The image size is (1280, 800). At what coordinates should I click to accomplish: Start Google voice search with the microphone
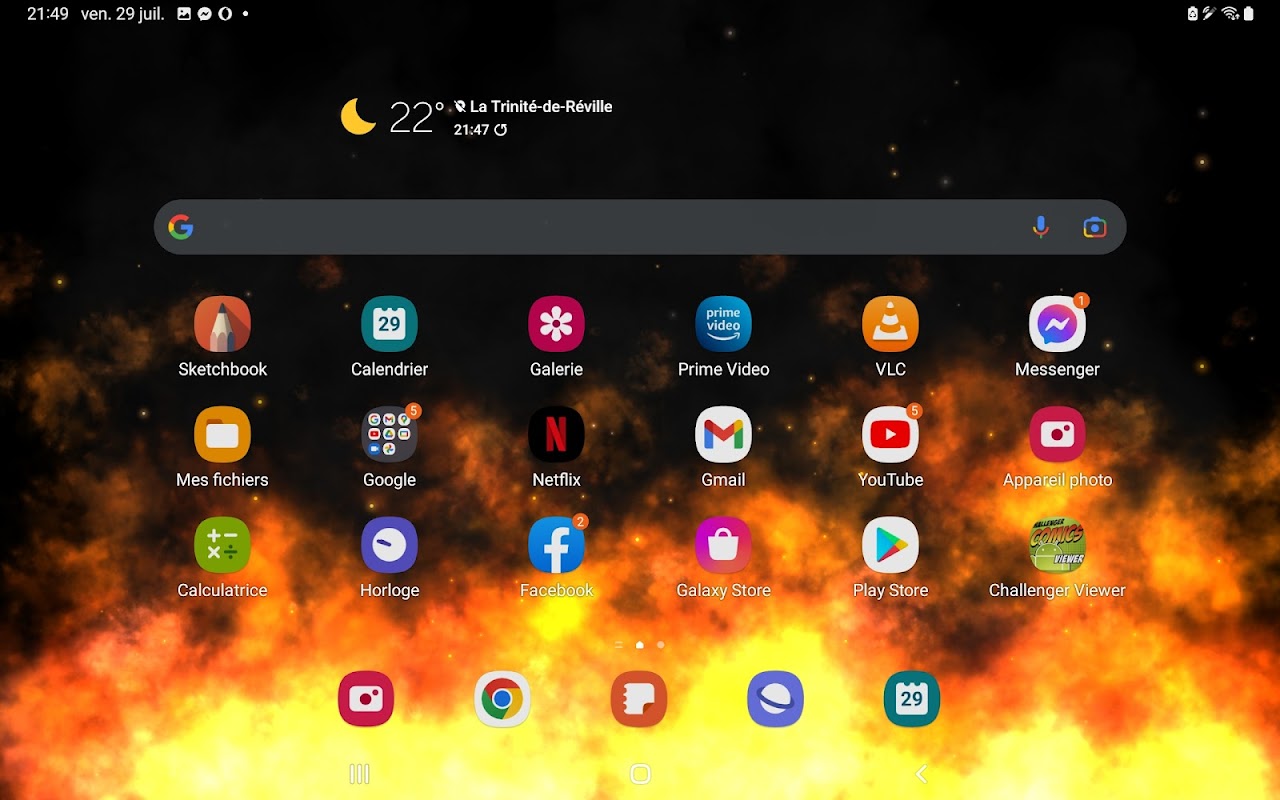click(x=1041, y=227)
